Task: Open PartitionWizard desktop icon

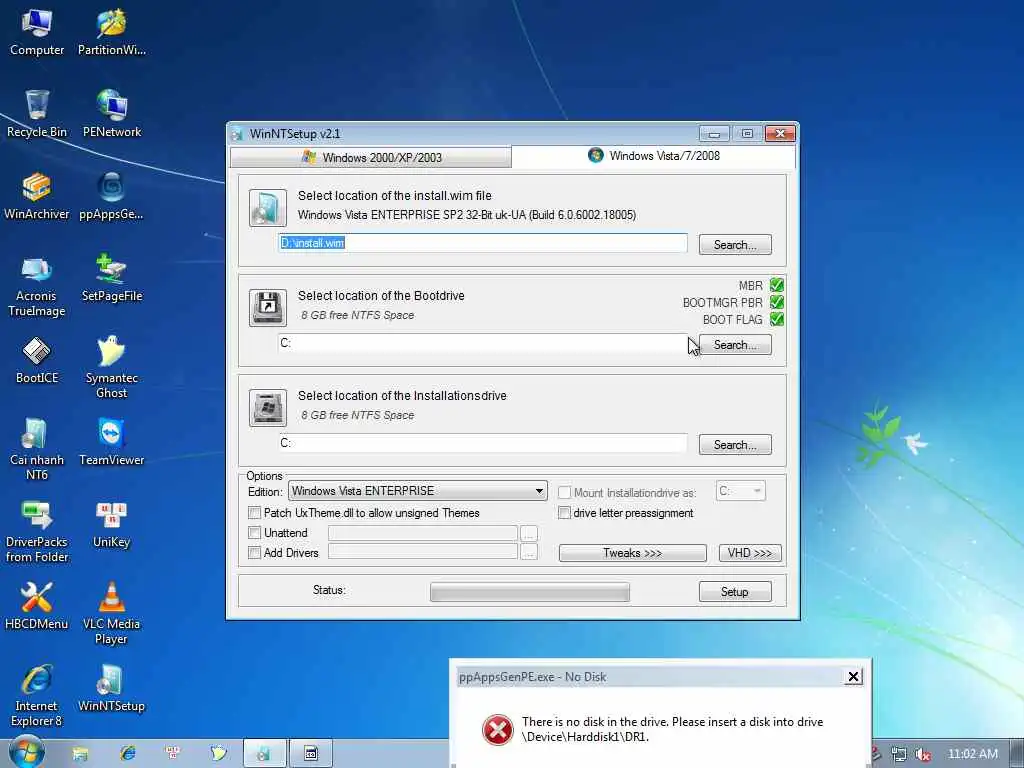Action: [112, 31]
